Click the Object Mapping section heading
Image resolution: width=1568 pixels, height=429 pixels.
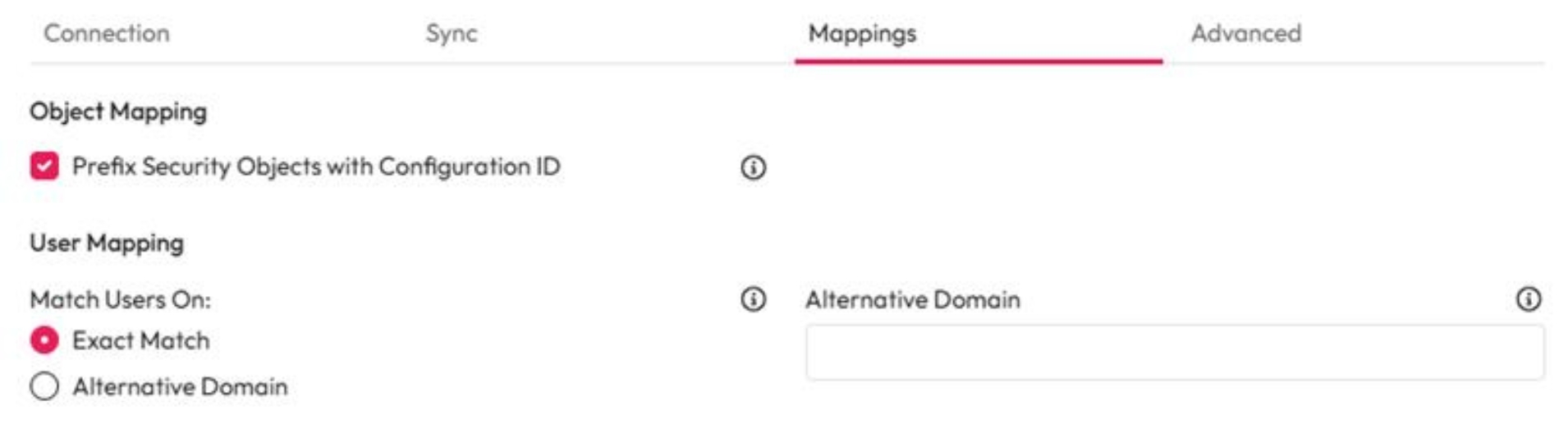(118, 112)
